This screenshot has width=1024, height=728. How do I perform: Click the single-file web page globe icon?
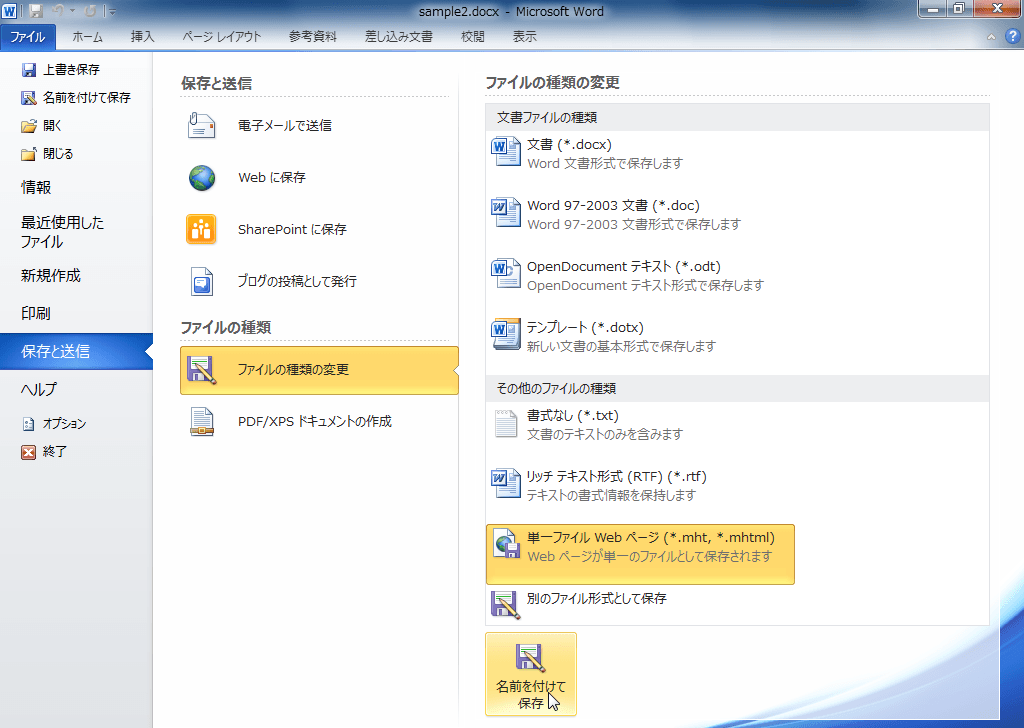(x=506, y=544)
